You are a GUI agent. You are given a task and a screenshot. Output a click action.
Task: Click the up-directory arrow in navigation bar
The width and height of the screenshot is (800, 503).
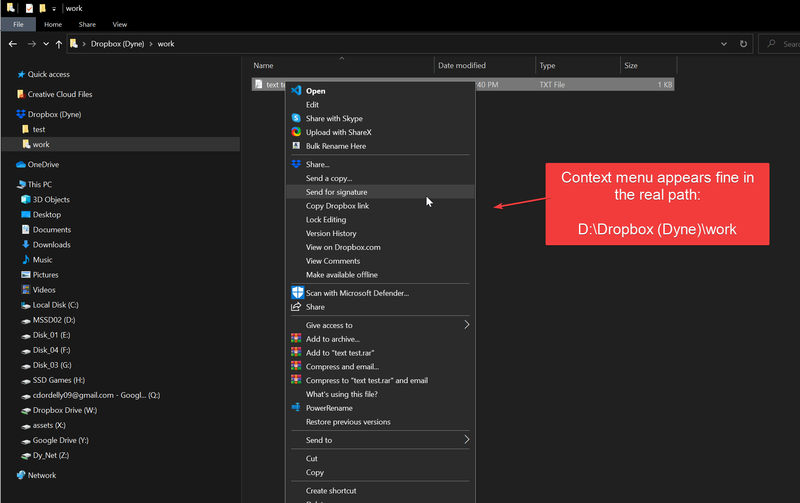click(60, 44)
